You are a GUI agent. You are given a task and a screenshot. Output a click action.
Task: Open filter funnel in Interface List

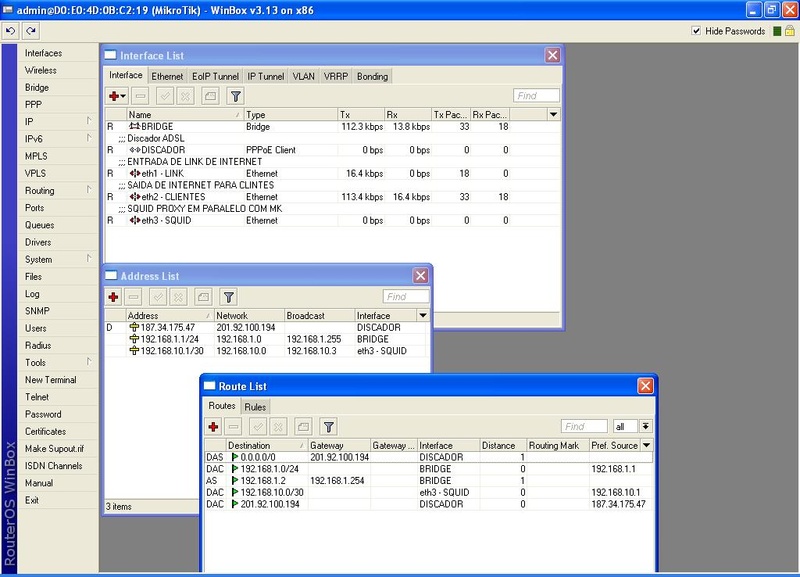pos(235,95)
